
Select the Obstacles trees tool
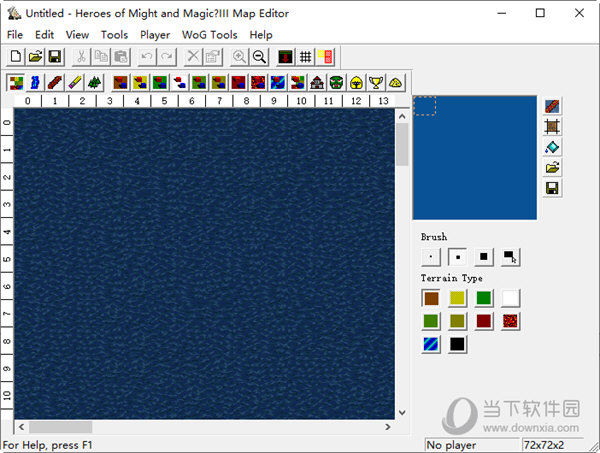tap(95, 82)
